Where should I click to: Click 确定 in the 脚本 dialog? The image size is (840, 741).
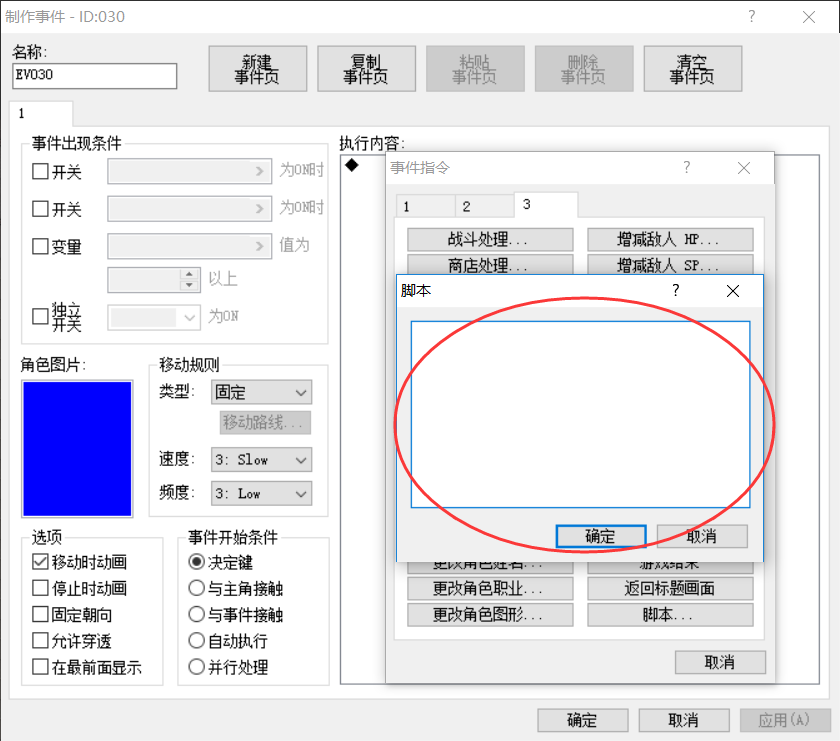(601, 536)
